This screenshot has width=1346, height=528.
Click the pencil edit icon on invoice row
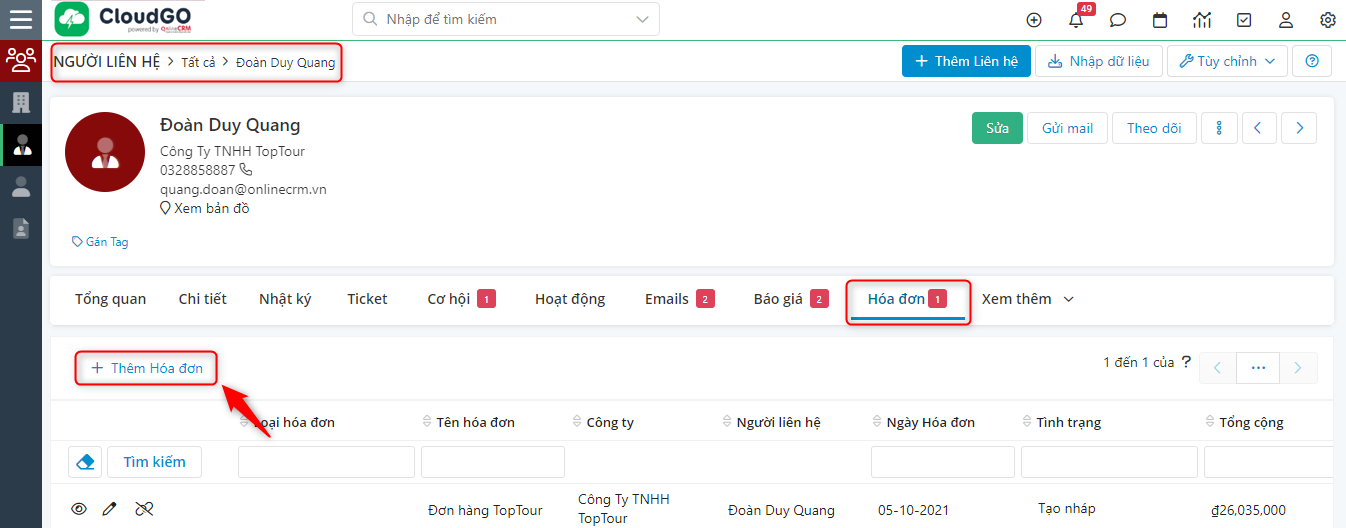coord(110,510)
